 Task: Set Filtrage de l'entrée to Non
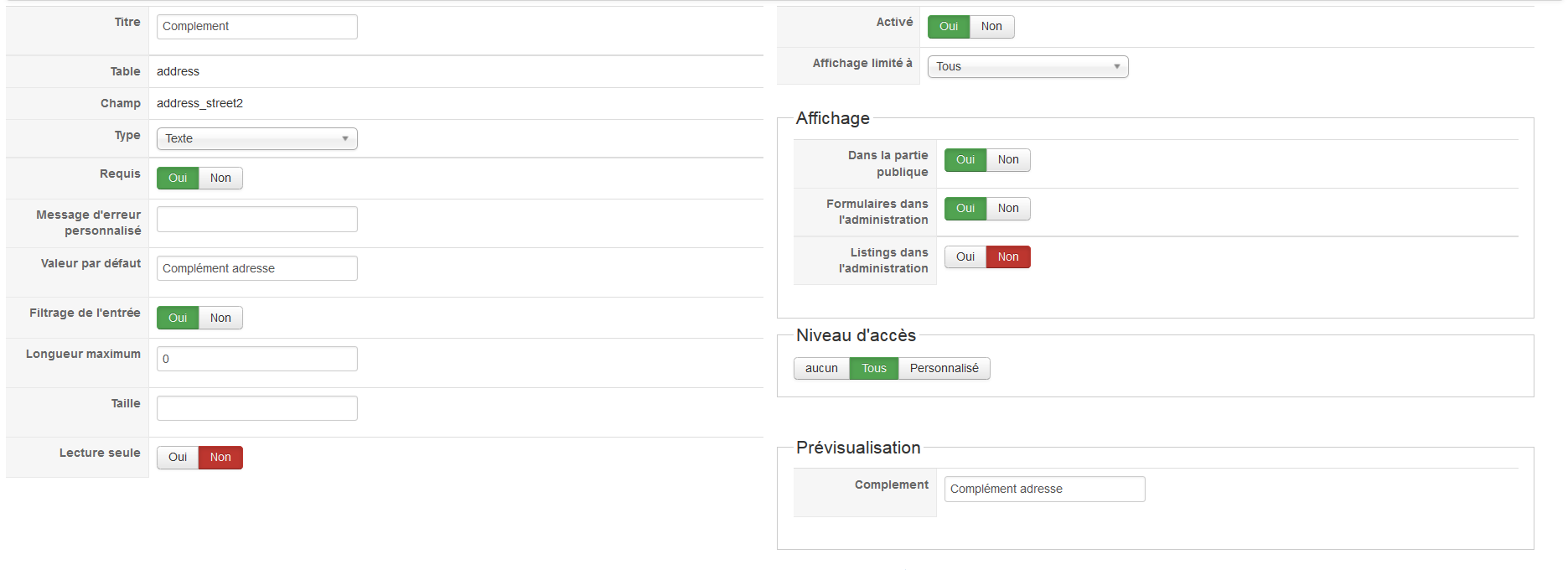coord(220,318)
